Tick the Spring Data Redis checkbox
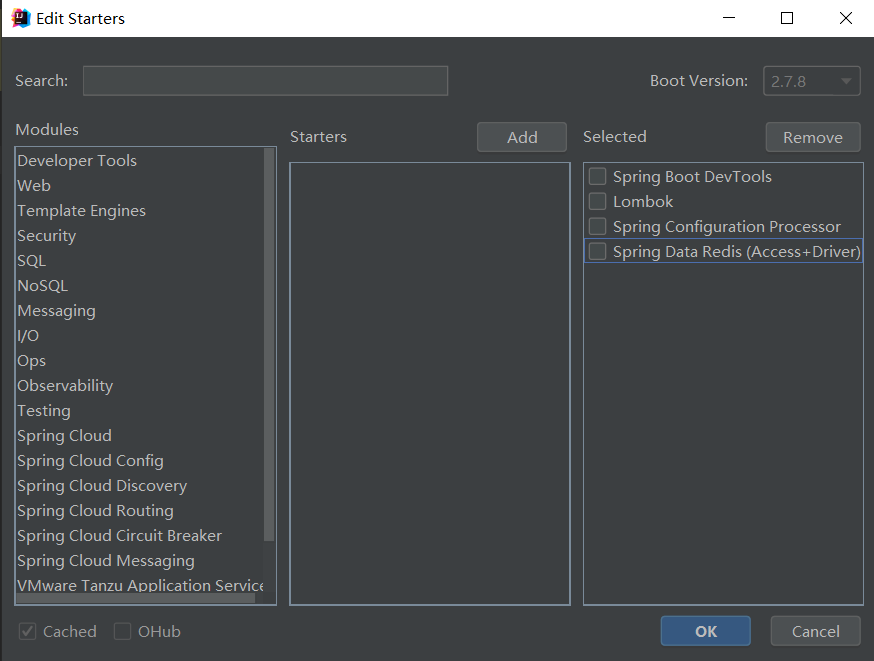 tap(598, 251)
